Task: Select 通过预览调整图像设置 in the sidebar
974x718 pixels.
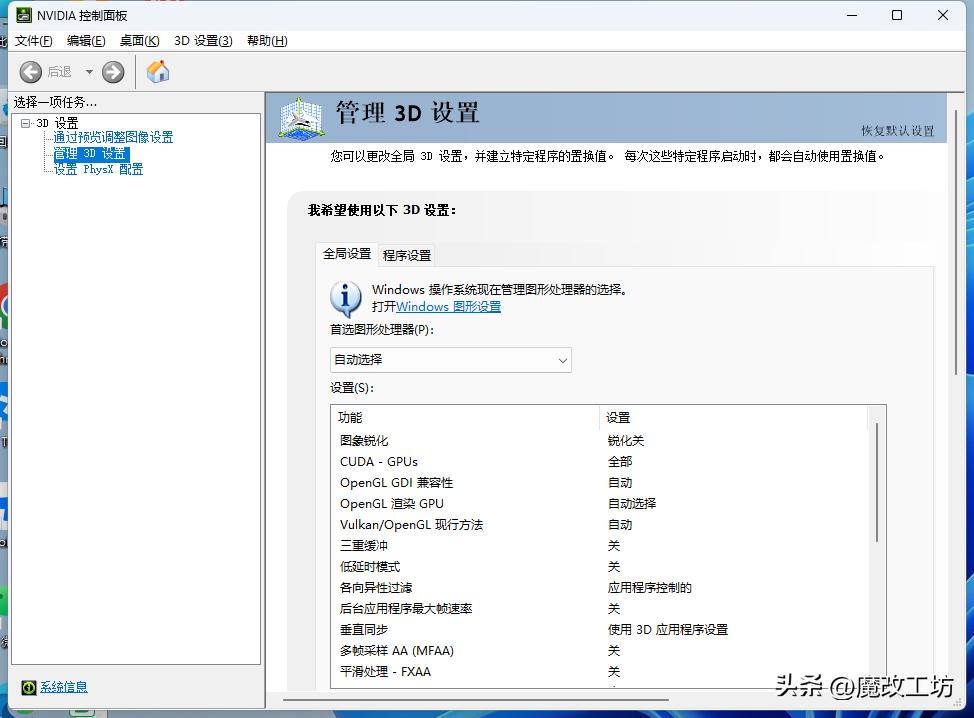Action: pos(112,137)
